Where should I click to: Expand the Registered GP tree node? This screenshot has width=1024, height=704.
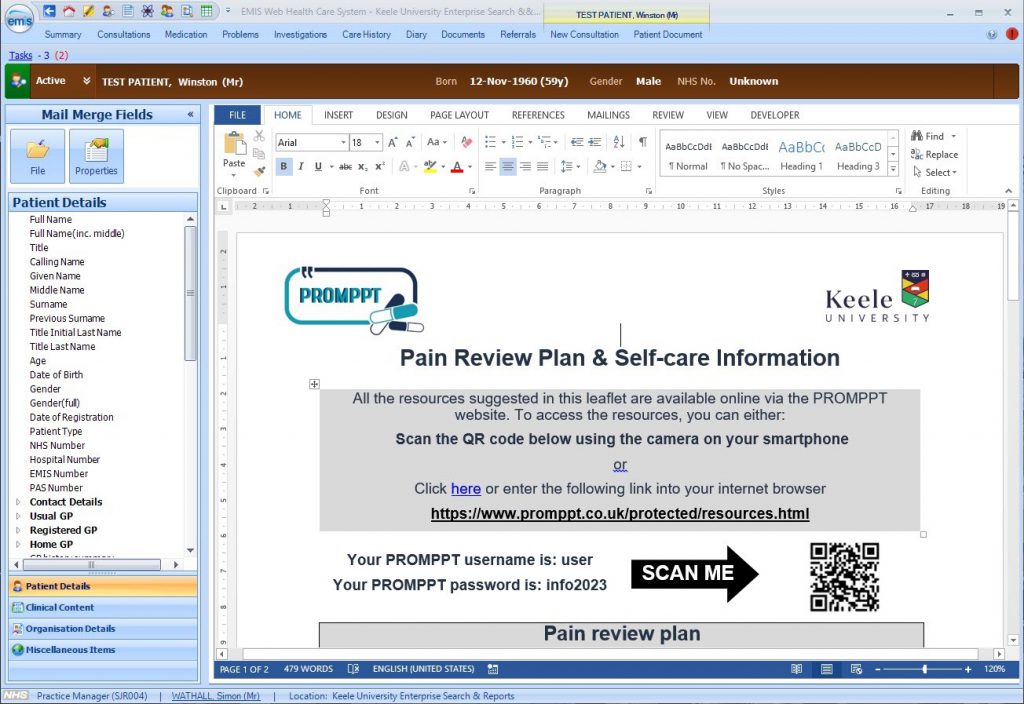click(18, 530)
